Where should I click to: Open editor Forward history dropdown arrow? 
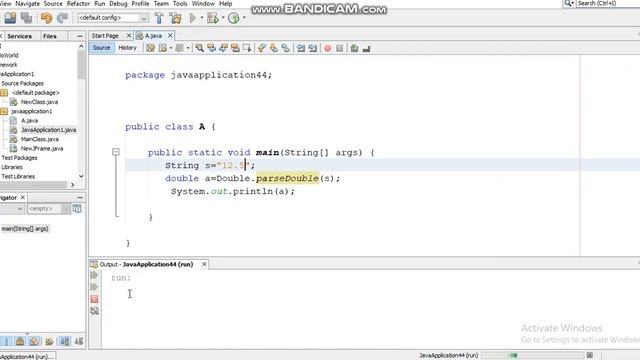point(188,48)
